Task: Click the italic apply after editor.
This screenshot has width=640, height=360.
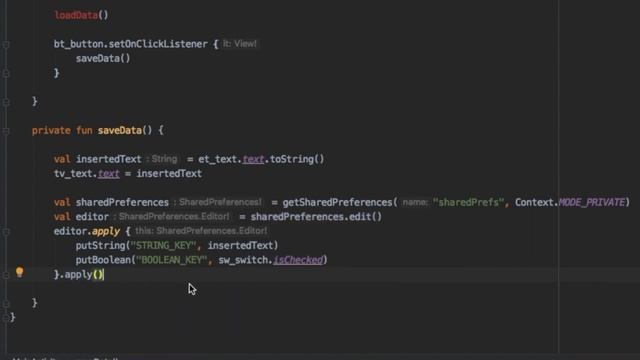Action: pyautogui.click(x=106, y=231)
